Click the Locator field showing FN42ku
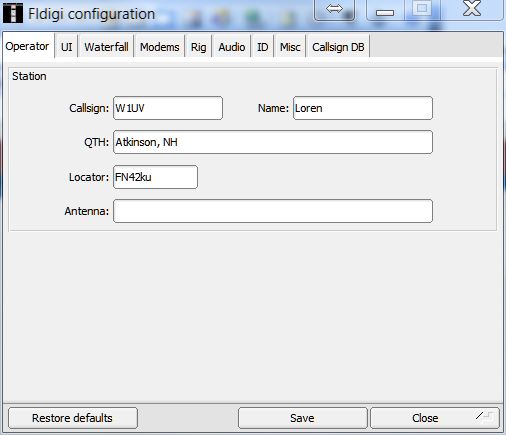Image resolution: width=506 pixels, height=435 pixels. tap(155, 177)
